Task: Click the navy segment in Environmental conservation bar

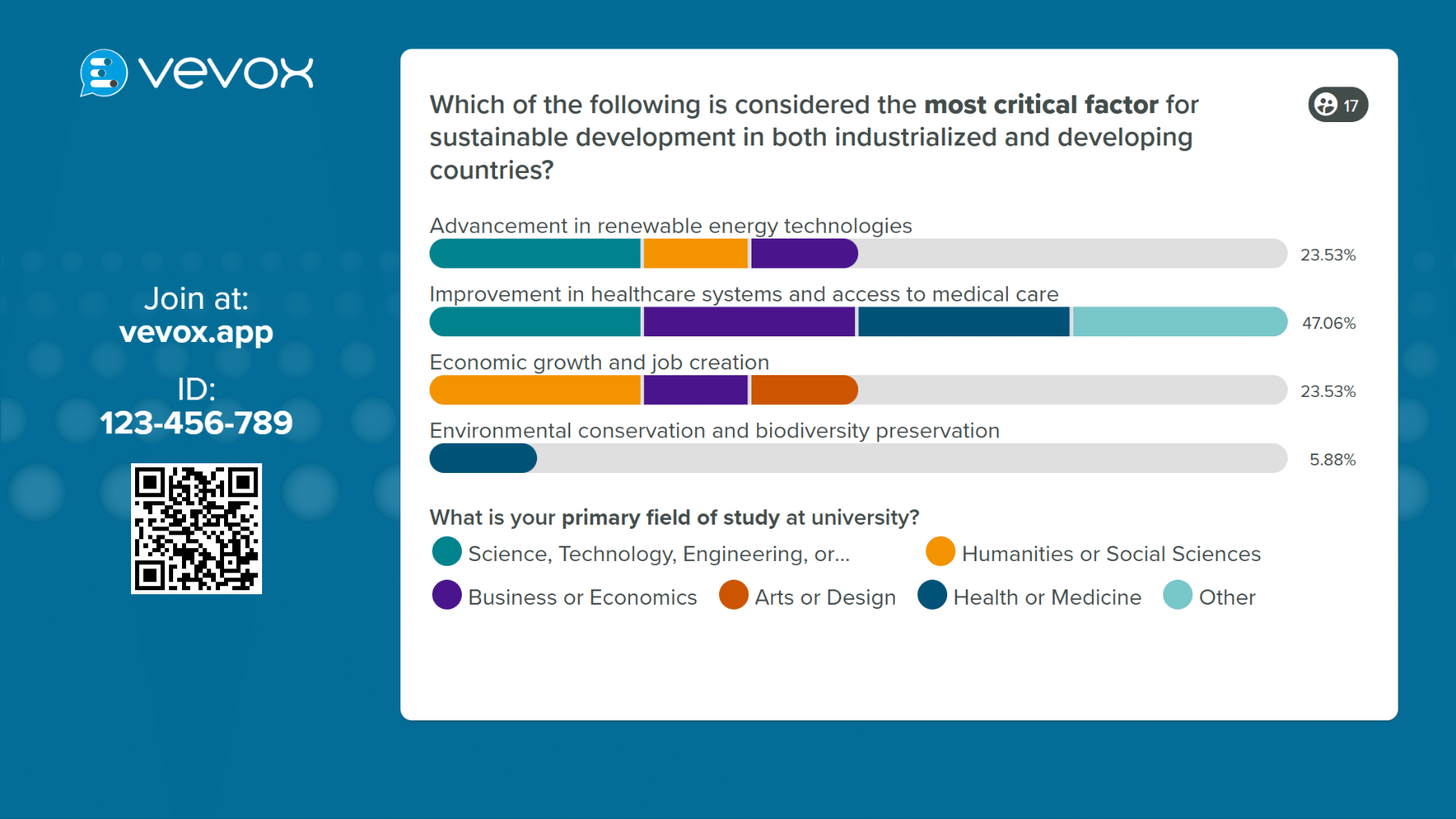Action: [x=483, y=458]
